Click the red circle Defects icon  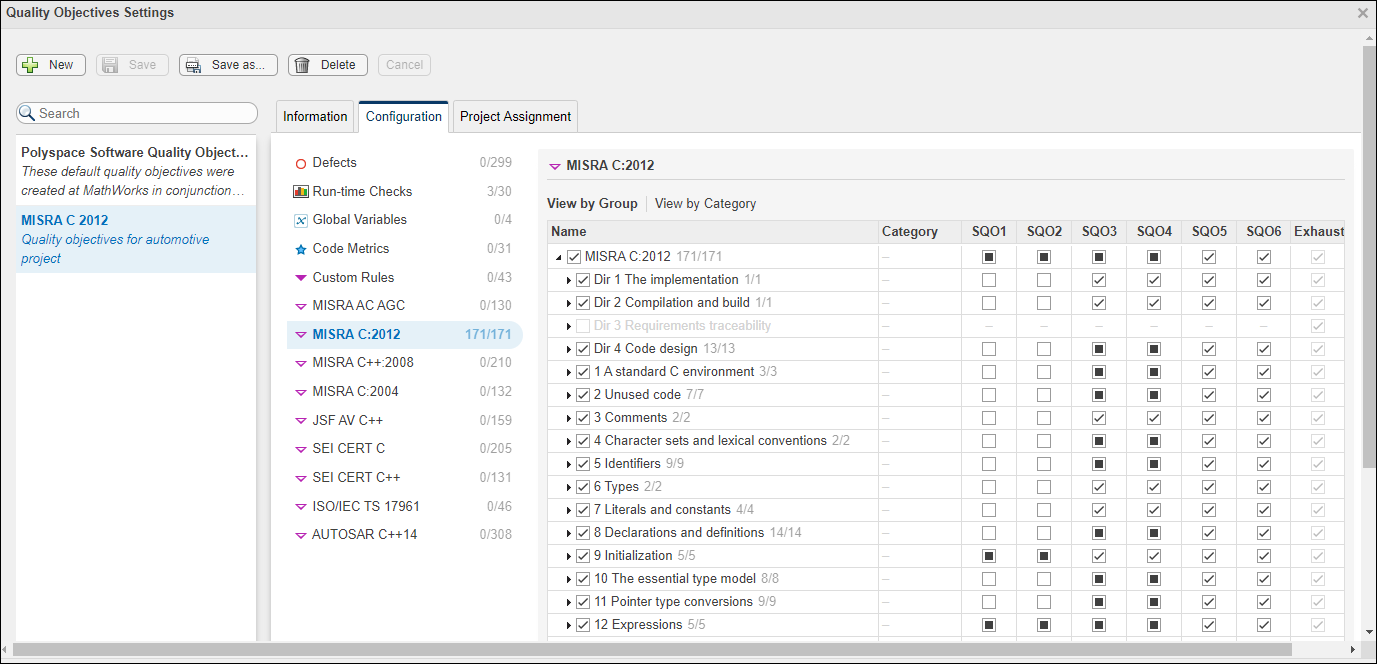click(x=300, y=163)
